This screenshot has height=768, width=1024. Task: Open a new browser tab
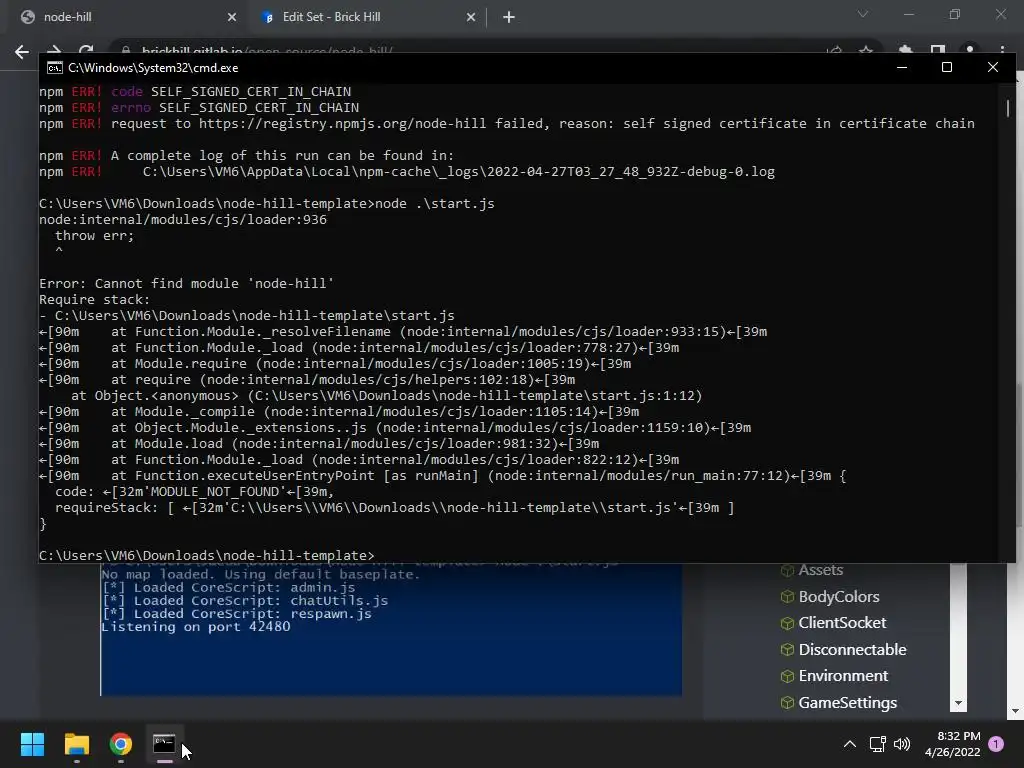509,18
